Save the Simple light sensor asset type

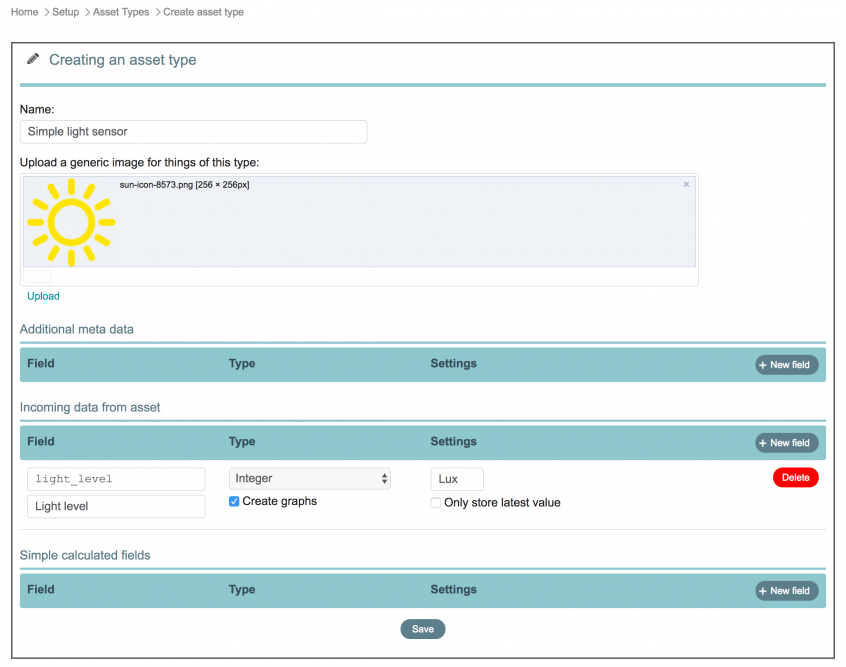pyautogui.click(x=422, y=629)
